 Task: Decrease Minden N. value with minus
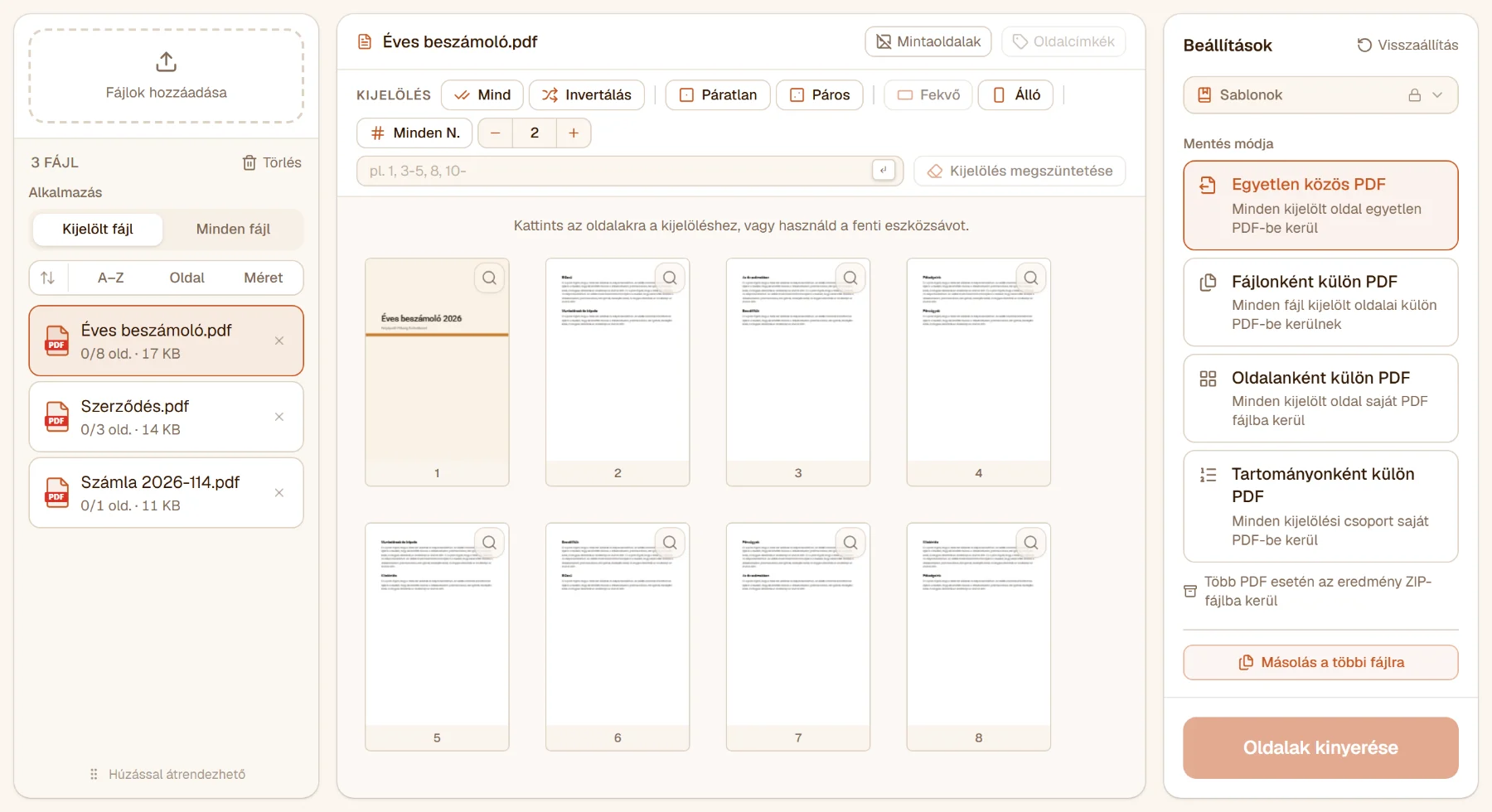tap(496, 133)
